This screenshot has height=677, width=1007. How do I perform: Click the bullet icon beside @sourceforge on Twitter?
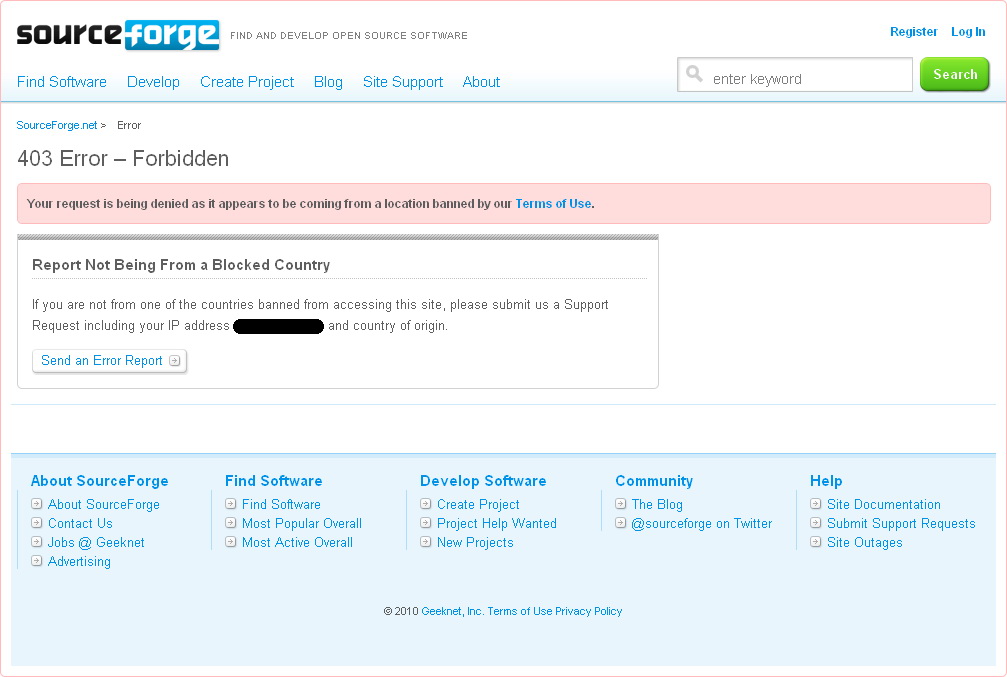point(620,523)
